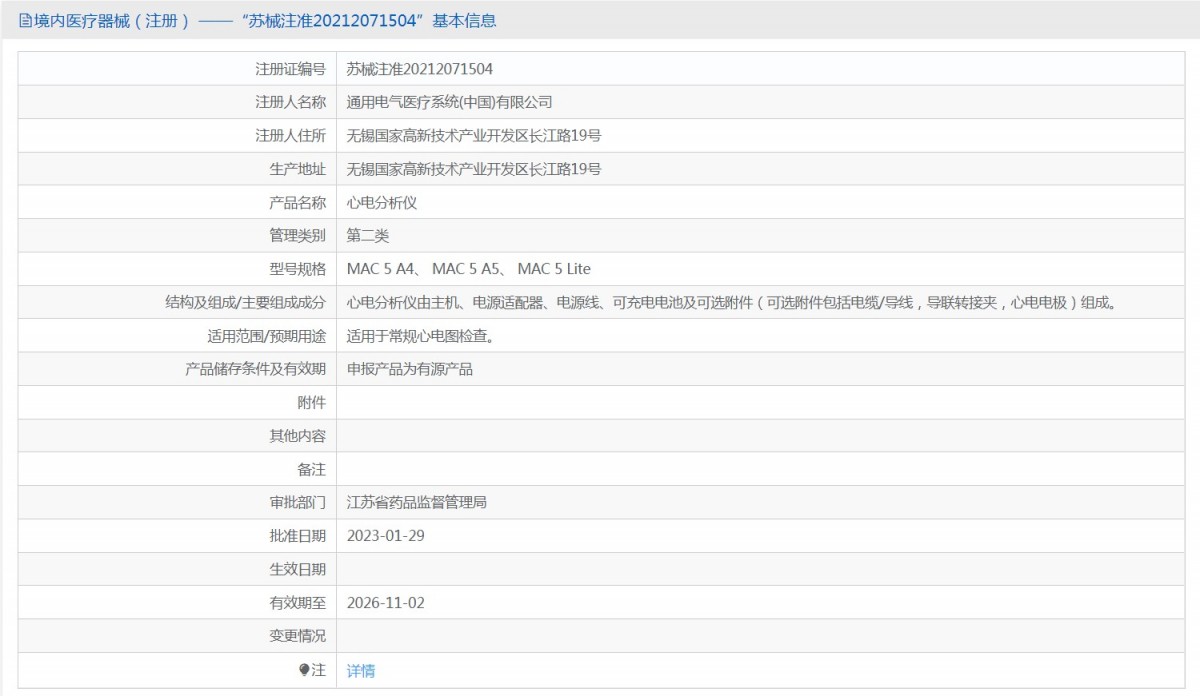Click 申报产品为有源产品 storage condition value
This screenshot has height=696, width=1200.
(x=410, y=369)
